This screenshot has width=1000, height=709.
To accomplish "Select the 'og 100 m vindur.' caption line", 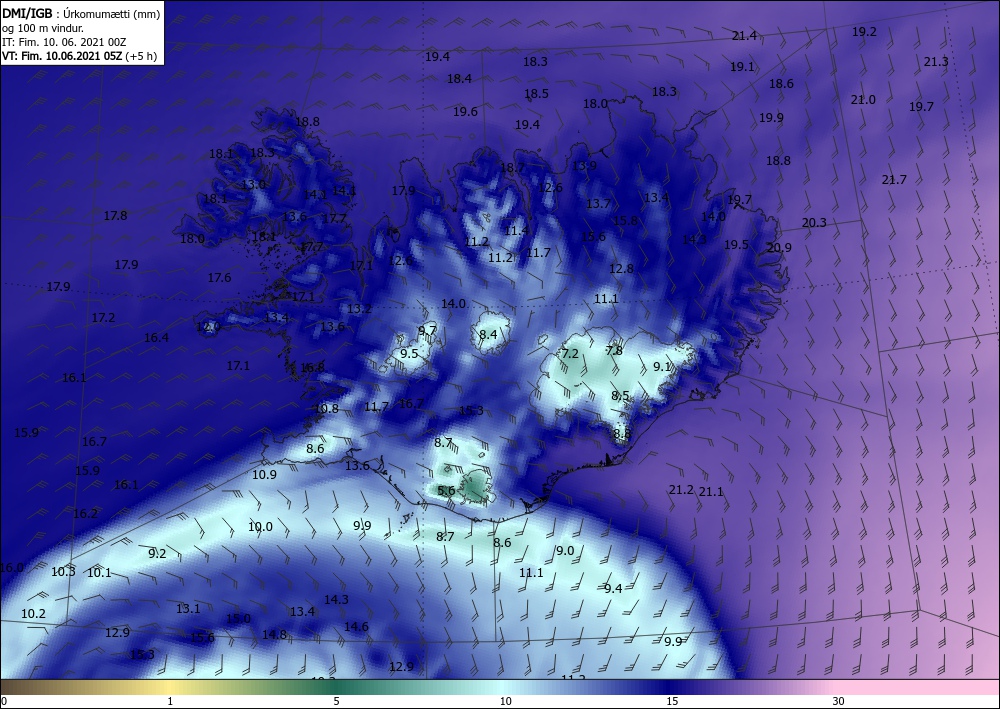I will pyautogui.click(x=43, y=28).
